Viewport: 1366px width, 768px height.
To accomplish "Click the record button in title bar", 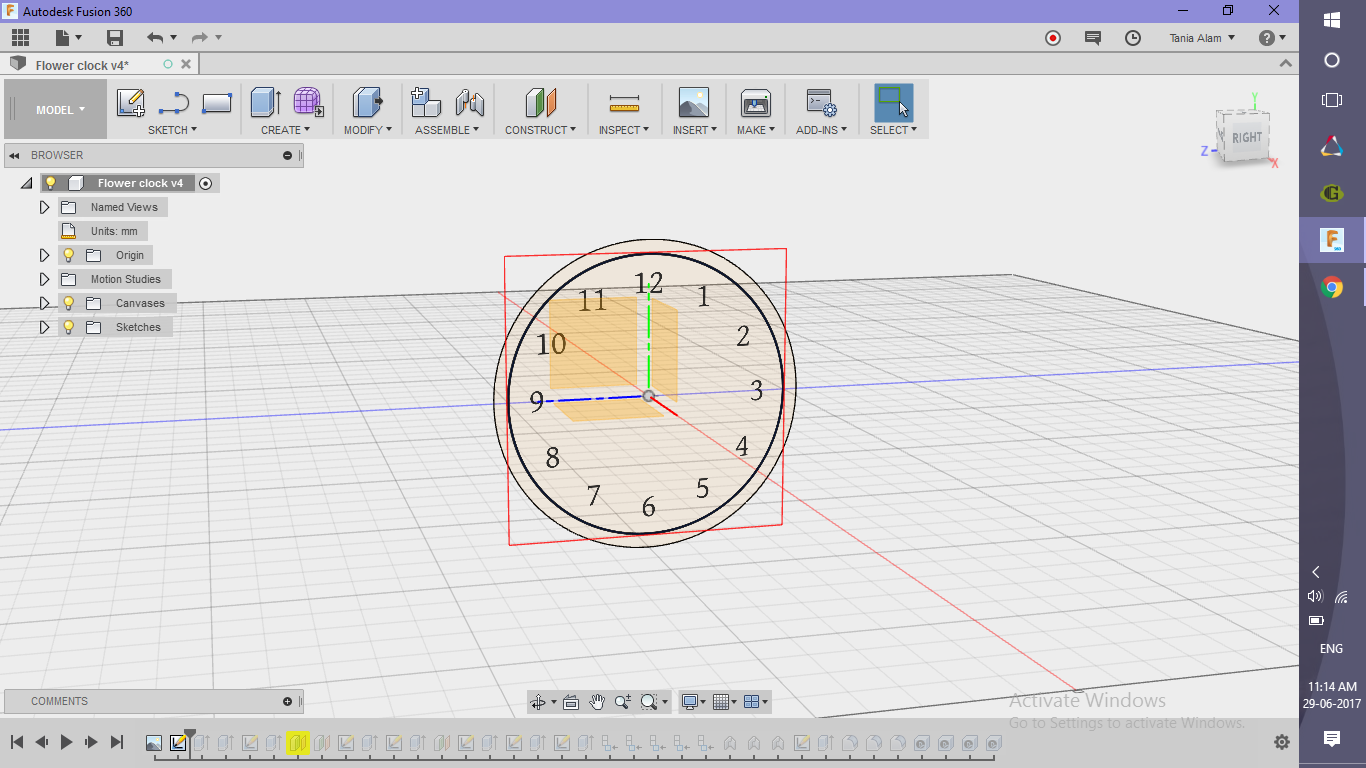I will coord(1053,38).
